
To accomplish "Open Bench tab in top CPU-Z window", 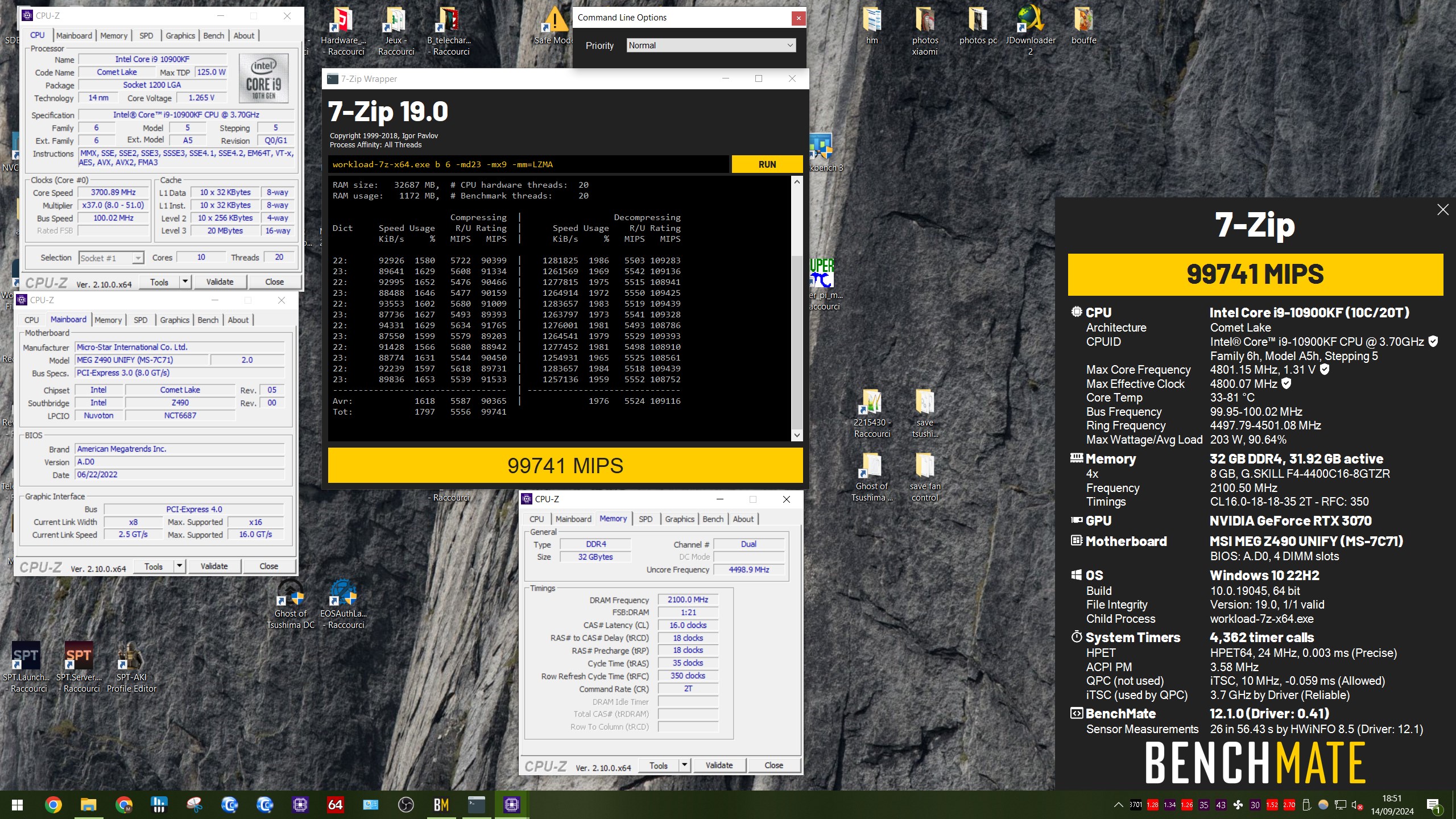I will point(214,35).
